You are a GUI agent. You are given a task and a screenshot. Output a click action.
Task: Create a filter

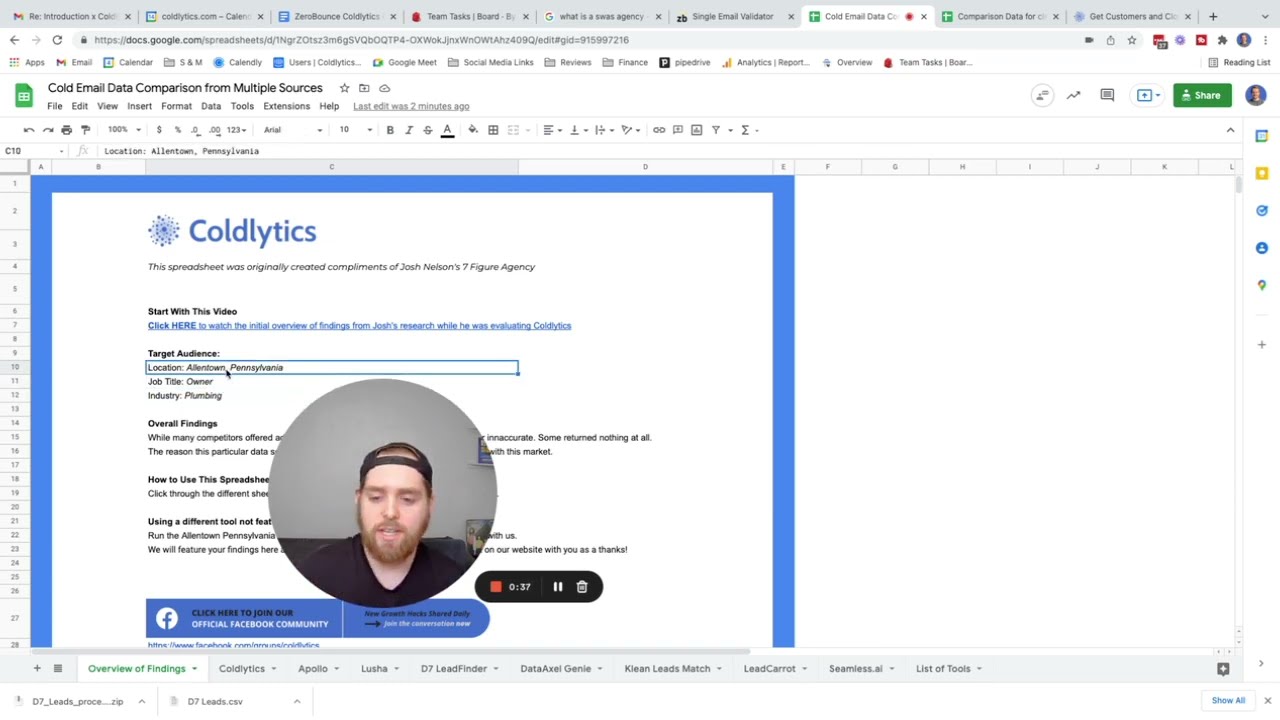click(x=716, y=130)
